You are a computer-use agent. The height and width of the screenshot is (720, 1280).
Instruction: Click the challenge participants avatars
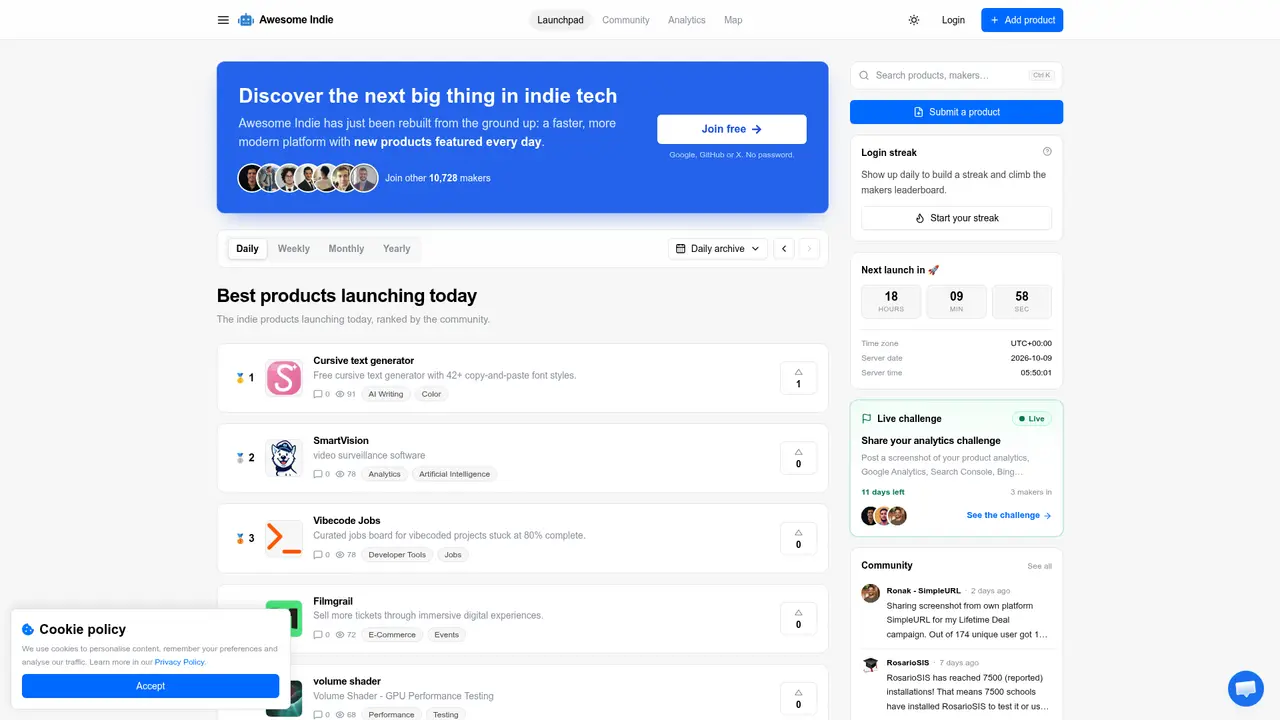click(884, 516)
